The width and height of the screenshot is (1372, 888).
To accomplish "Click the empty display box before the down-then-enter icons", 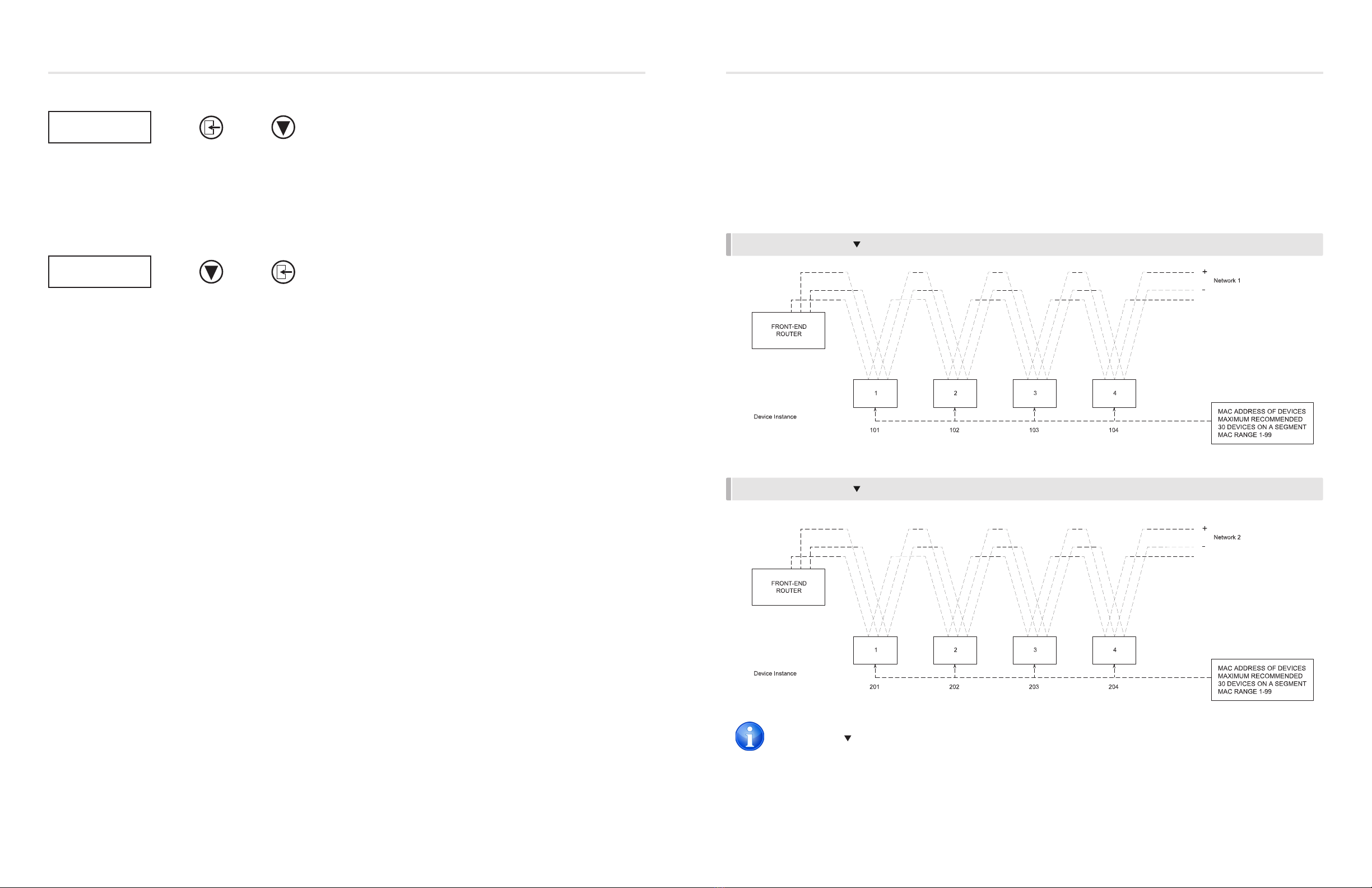I will coord(100,272).
